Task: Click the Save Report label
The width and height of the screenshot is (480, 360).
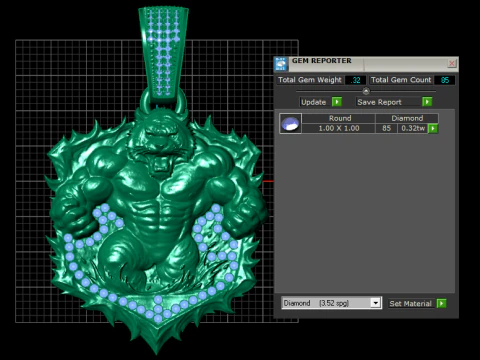Action: point(379,102)
